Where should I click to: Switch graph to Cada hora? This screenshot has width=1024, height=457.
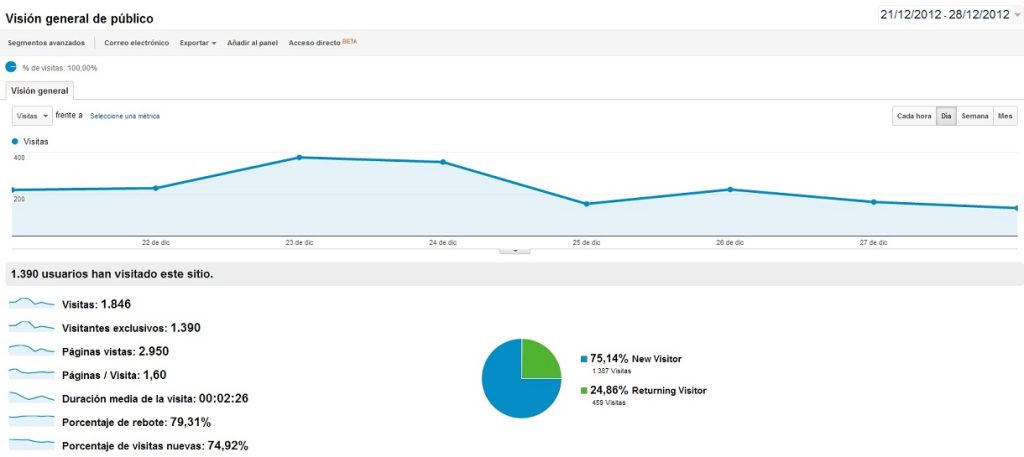[914, 116]
